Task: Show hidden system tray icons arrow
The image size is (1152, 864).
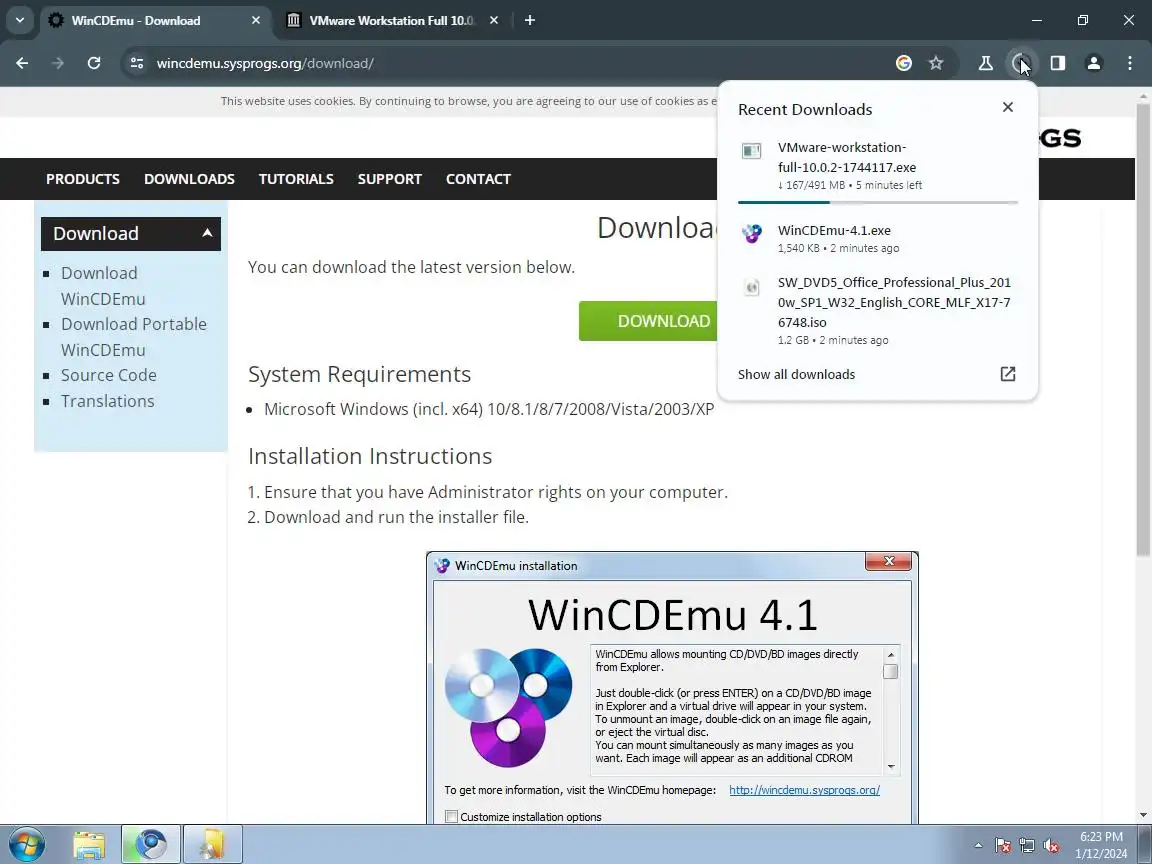Action: pyautogui.click(x=978, y=846)
